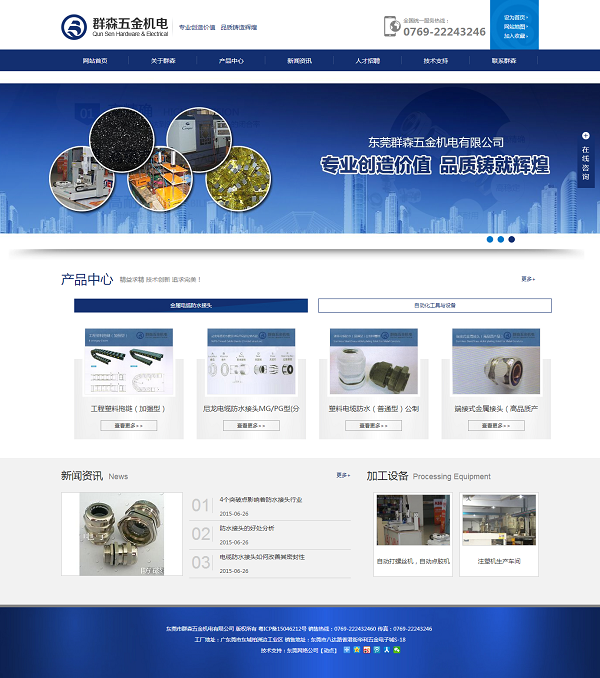The width and height of the screenshot is (600, 678).
Task: Open news article 防水接头的好处分析
Action: [x=247, y=527]
